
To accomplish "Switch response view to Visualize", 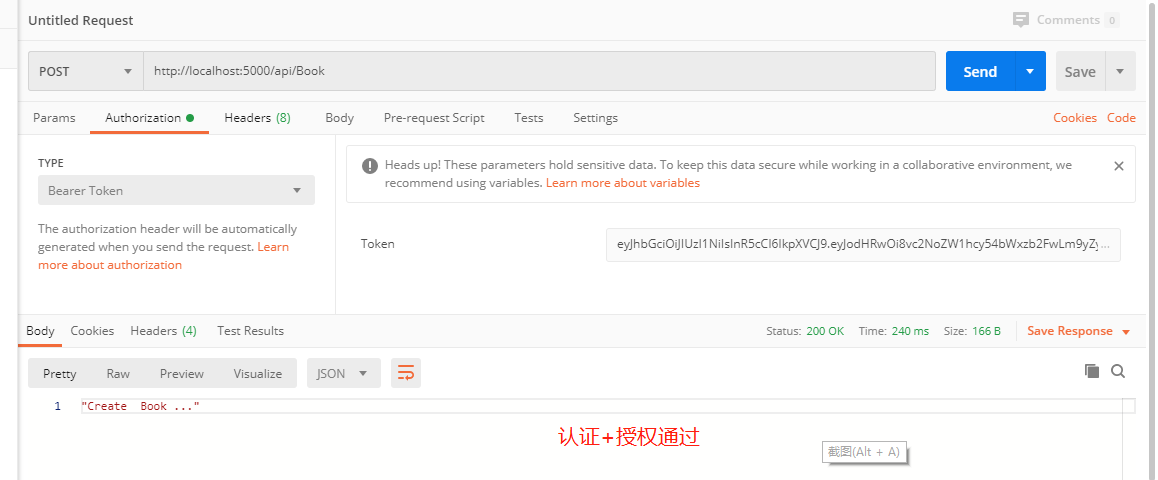I will tap(258, 373).
